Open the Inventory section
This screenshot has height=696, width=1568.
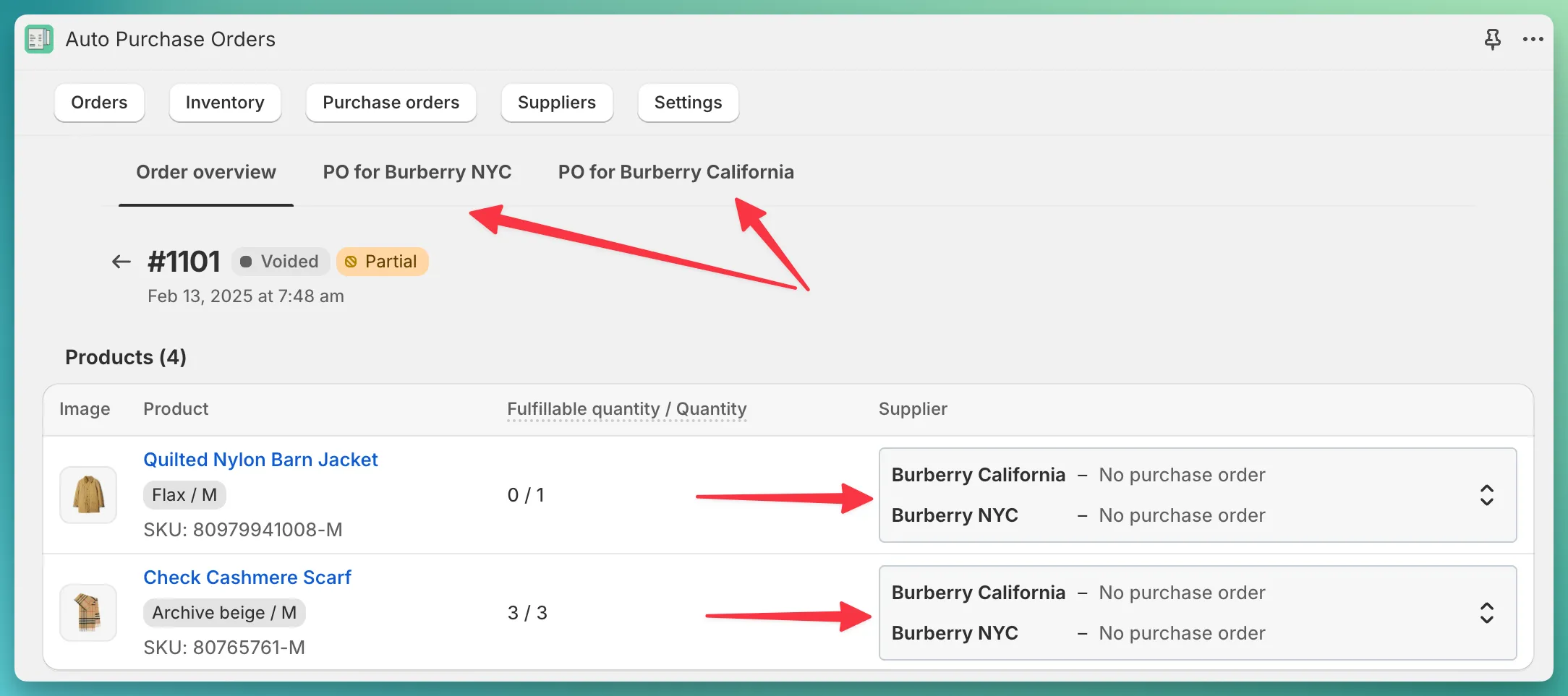pos(225,103)
